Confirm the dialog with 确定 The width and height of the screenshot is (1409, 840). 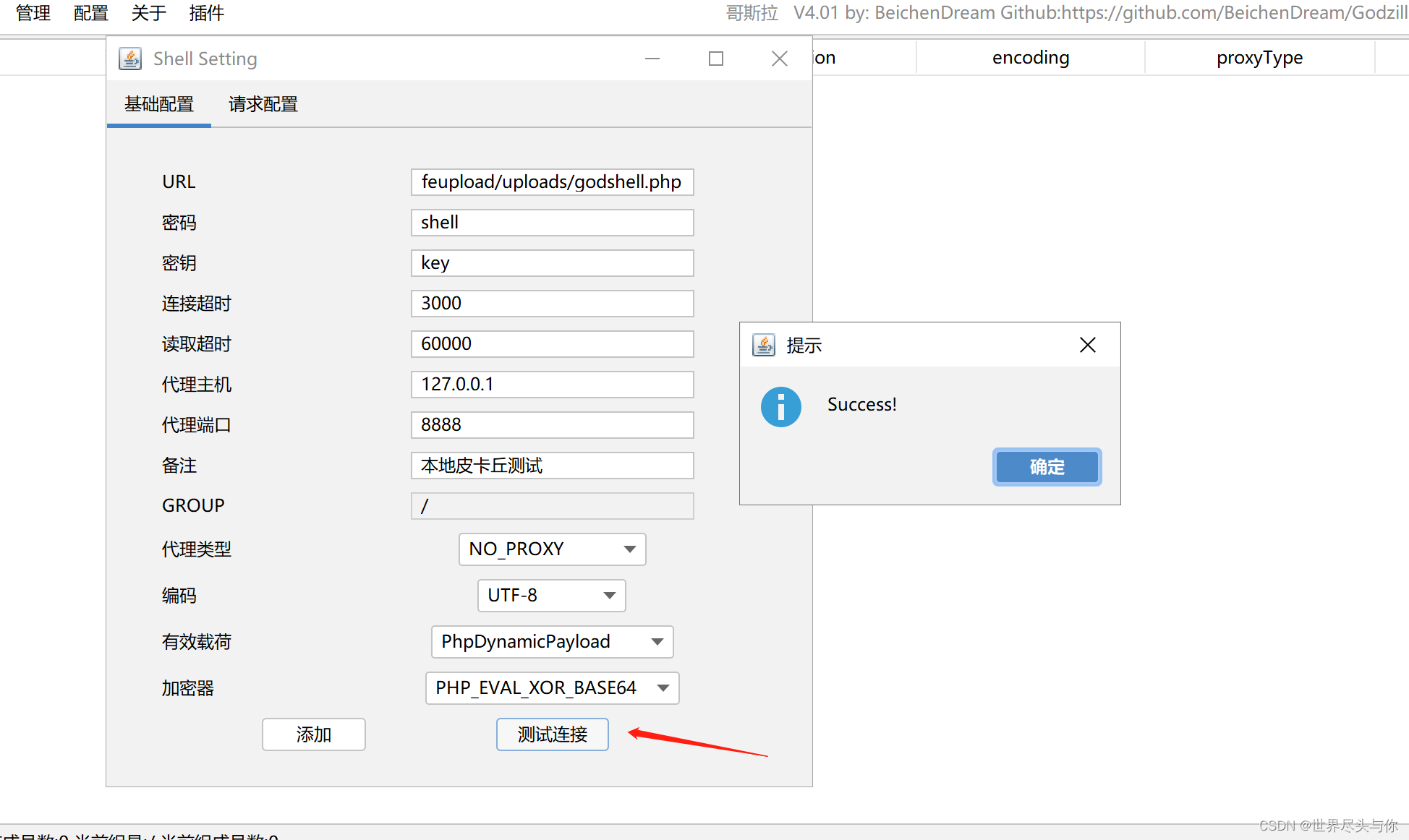click(x=1047, y=467)
